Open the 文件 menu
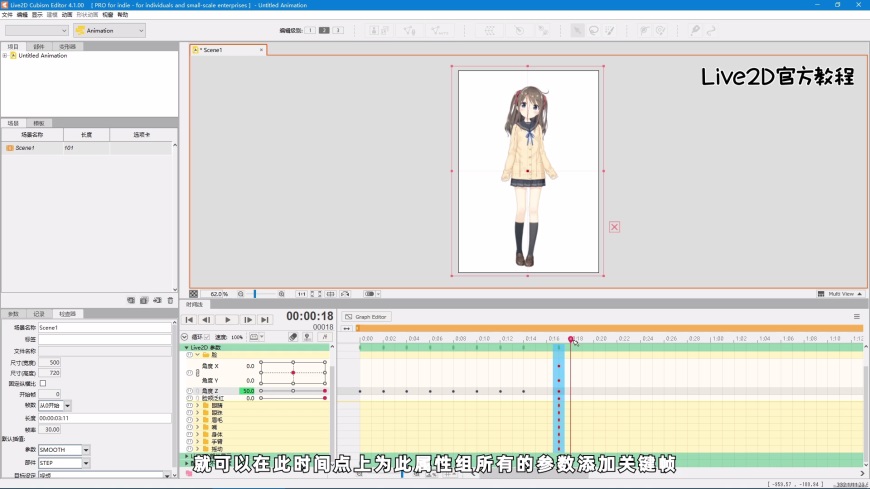 tap(7, 14)
